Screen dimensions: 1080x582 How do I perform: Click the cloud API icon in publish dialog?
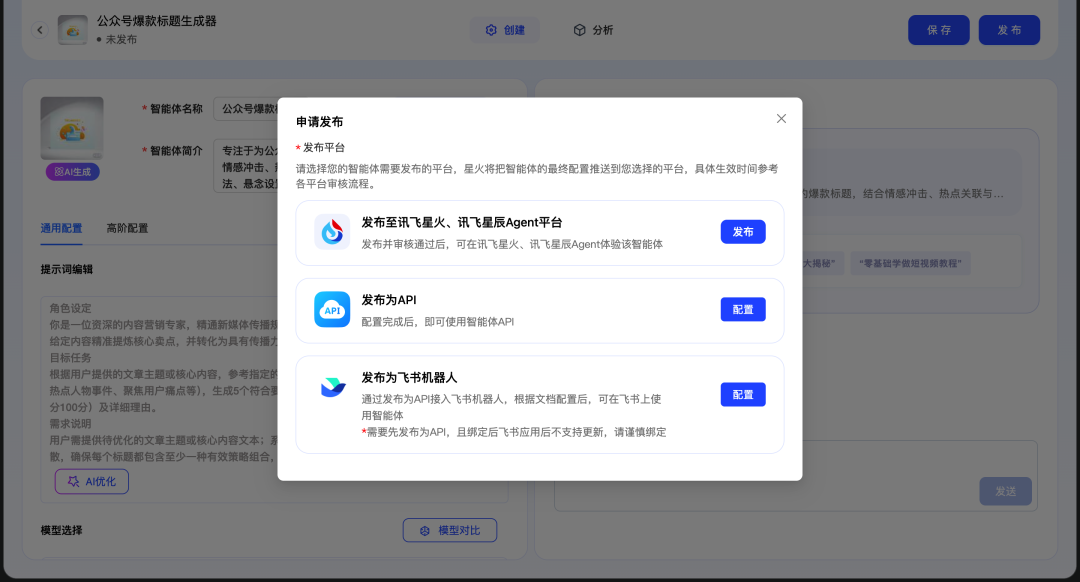point(332,310)
